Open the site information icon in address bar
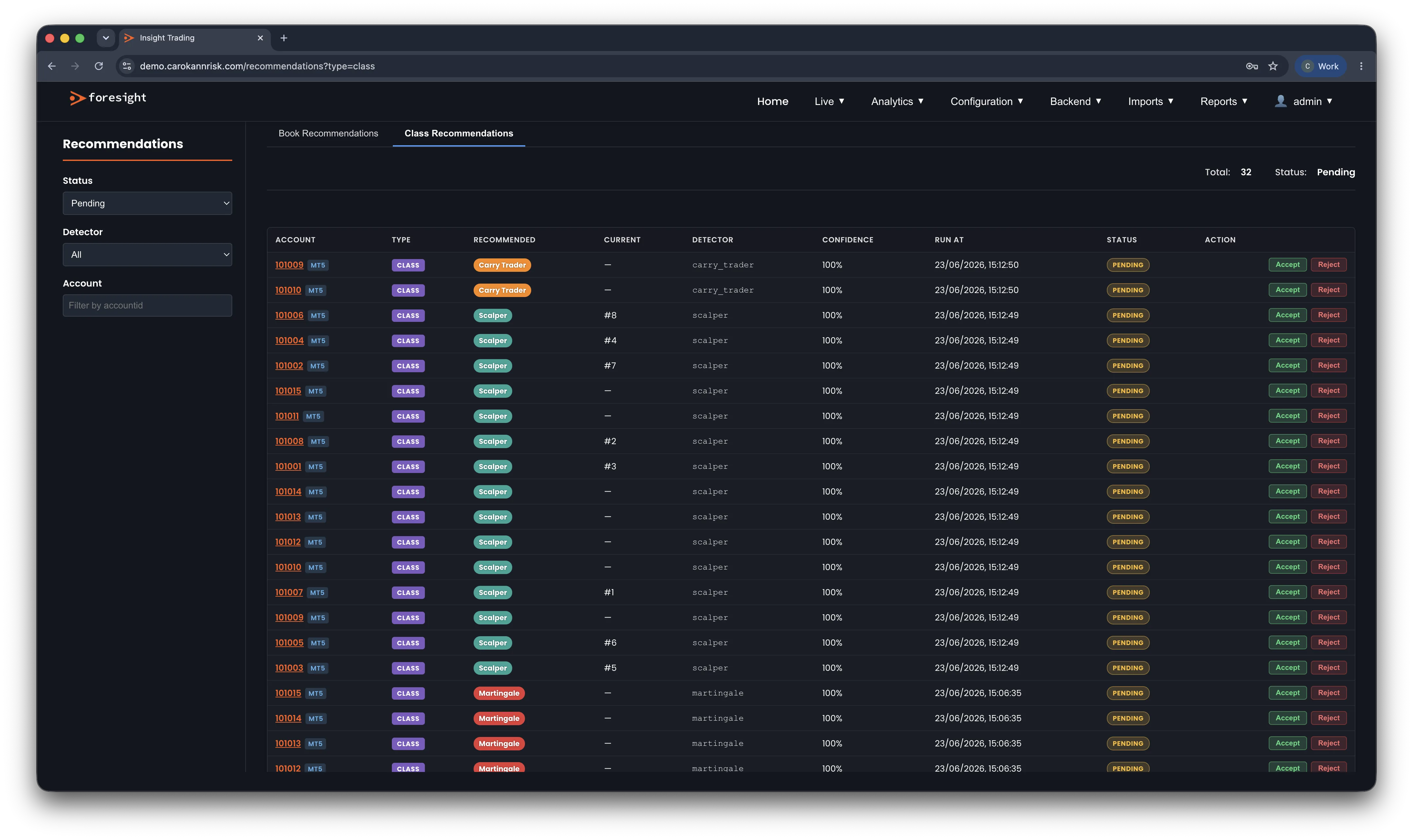 [x=127, y=66]
